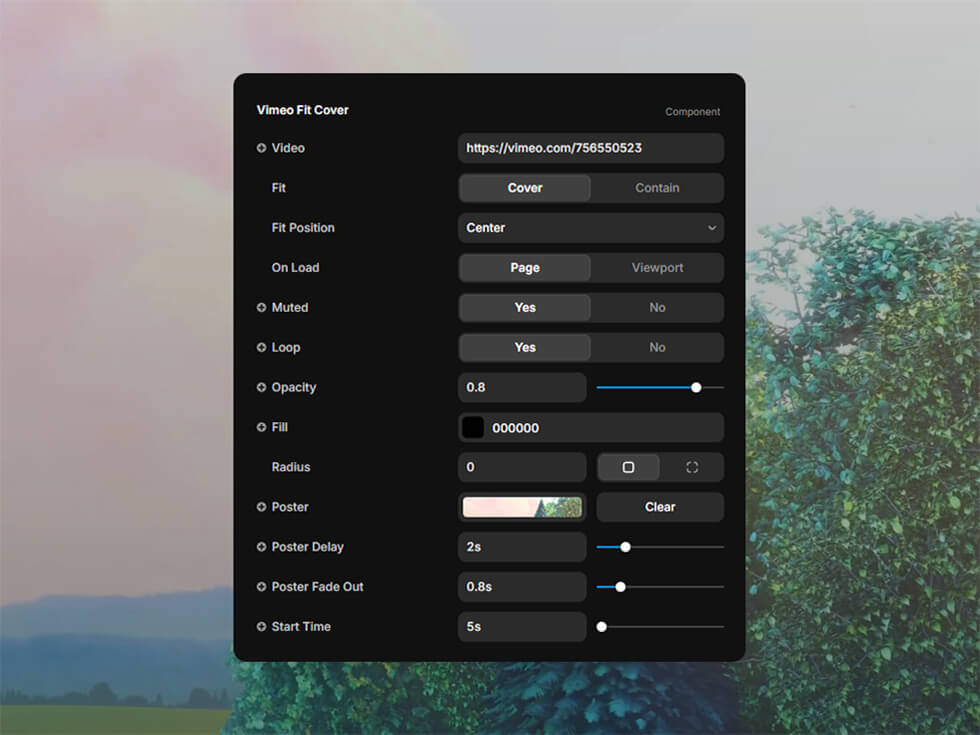Click the plus icon beside Fill

[x=261, y=428]
